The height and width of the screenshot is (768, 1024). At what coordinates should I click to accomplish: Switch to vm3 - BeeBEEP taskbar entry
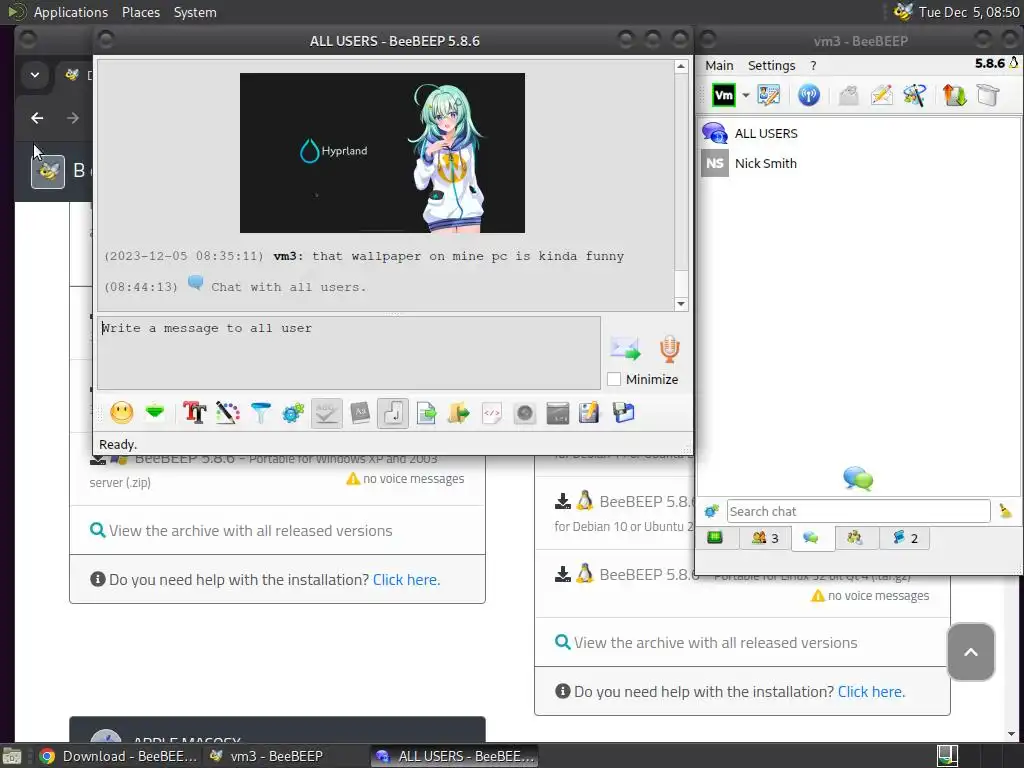[266, 756]
